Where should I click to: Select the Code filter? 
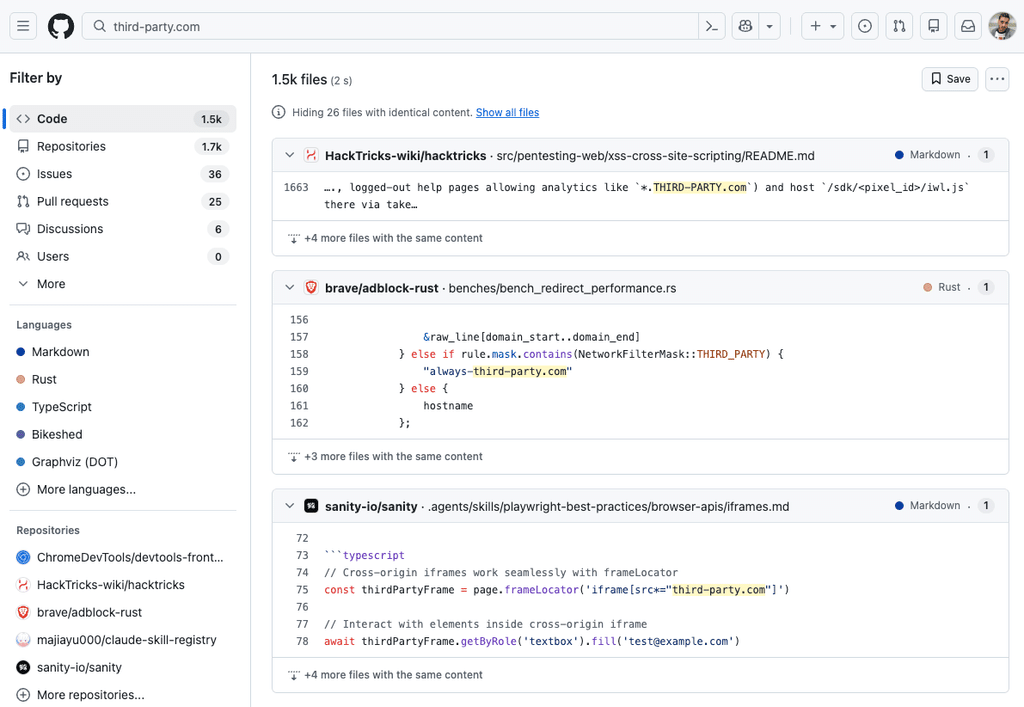click(x=123, y=119)
